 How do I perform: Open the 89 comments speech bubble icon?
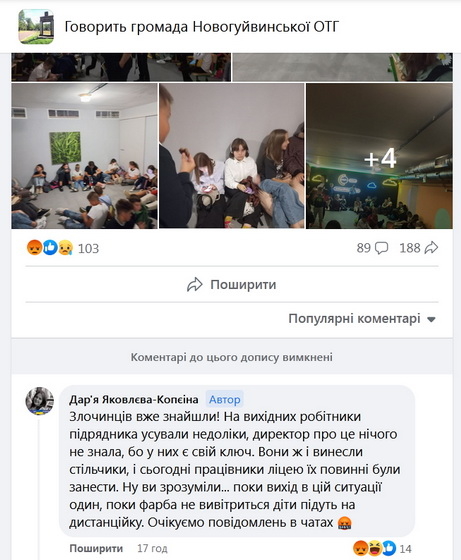pos(382,248)
